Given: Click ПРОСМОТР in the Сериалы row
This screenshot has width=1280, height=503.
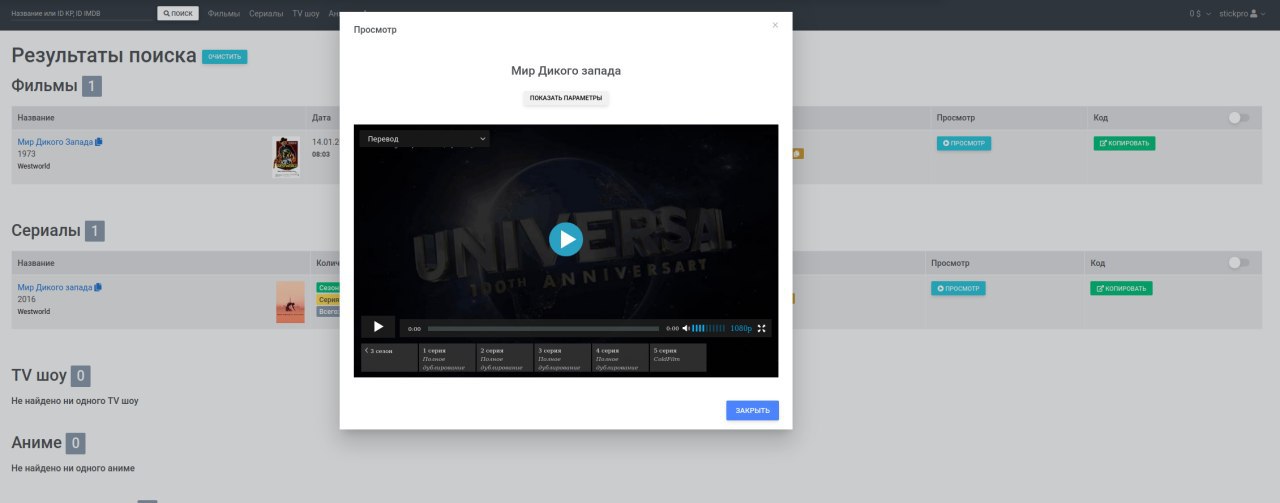Looking at the screenshot, I should (958, 288).
